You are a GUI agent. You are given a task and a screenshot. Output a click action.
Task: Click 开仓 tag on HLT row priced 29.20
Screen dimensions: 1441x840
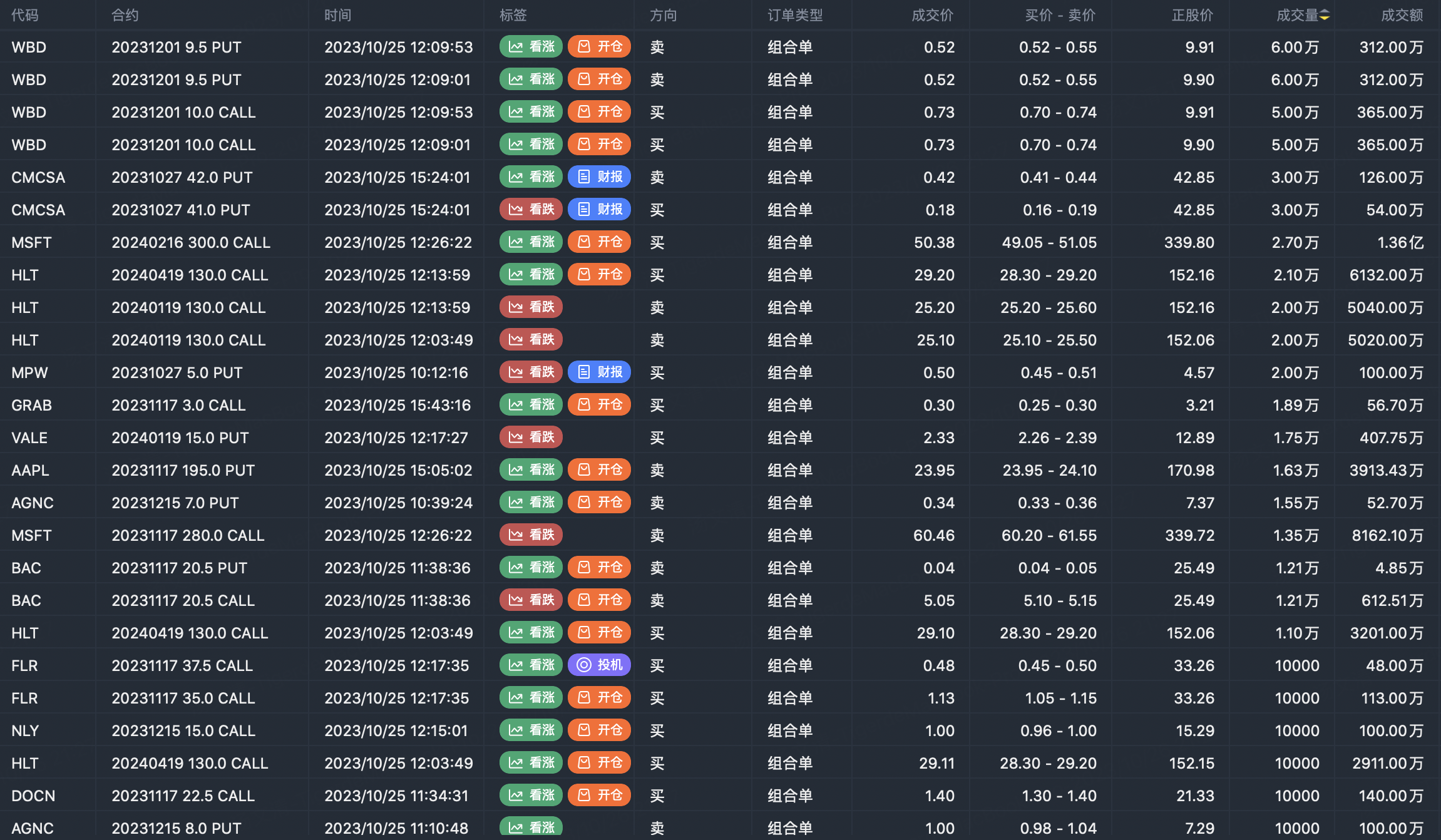(x=599, y=275)
